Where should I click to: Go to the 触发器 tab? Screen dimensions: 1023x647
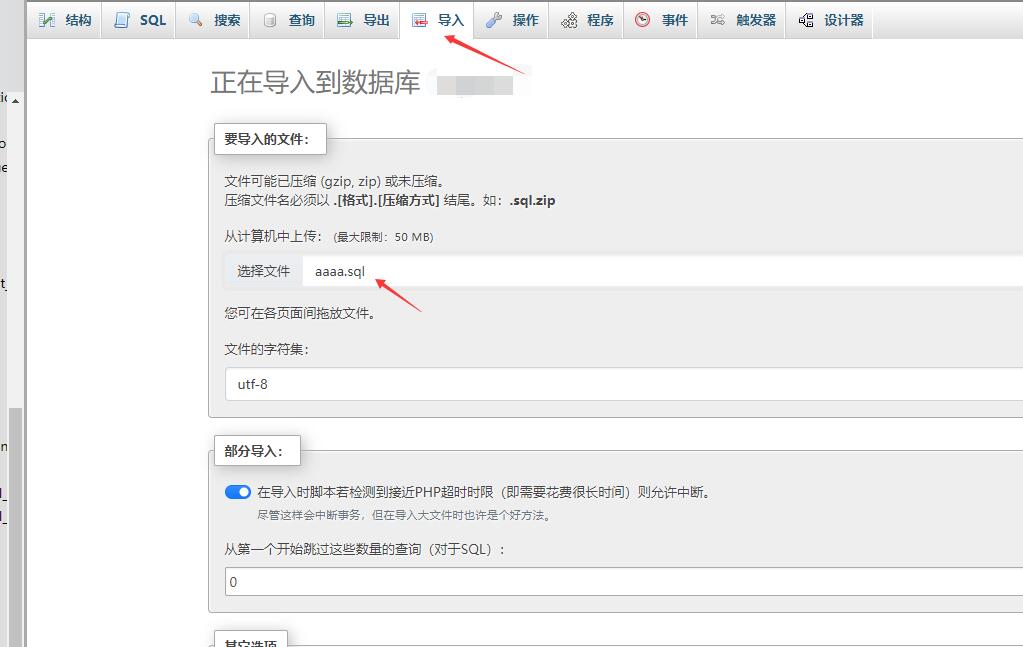(741, 20)
